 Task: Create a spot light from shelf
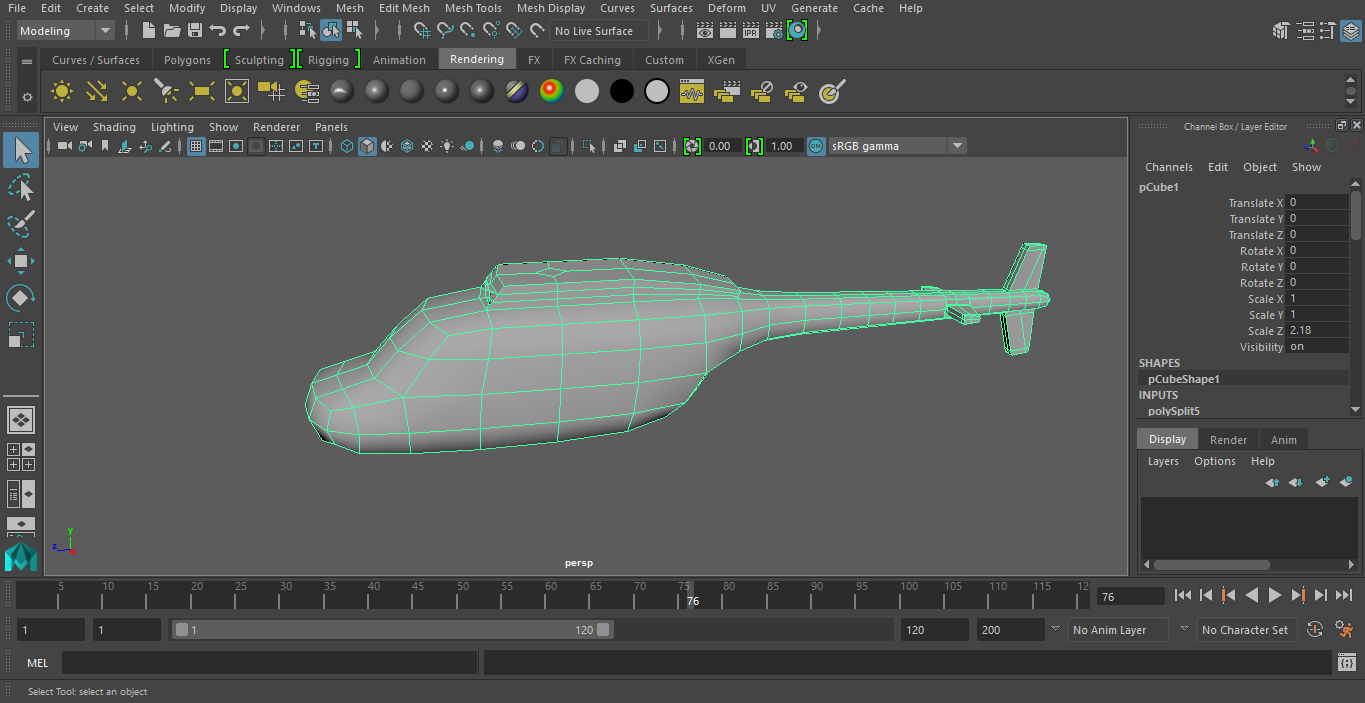tap(166, 92)
